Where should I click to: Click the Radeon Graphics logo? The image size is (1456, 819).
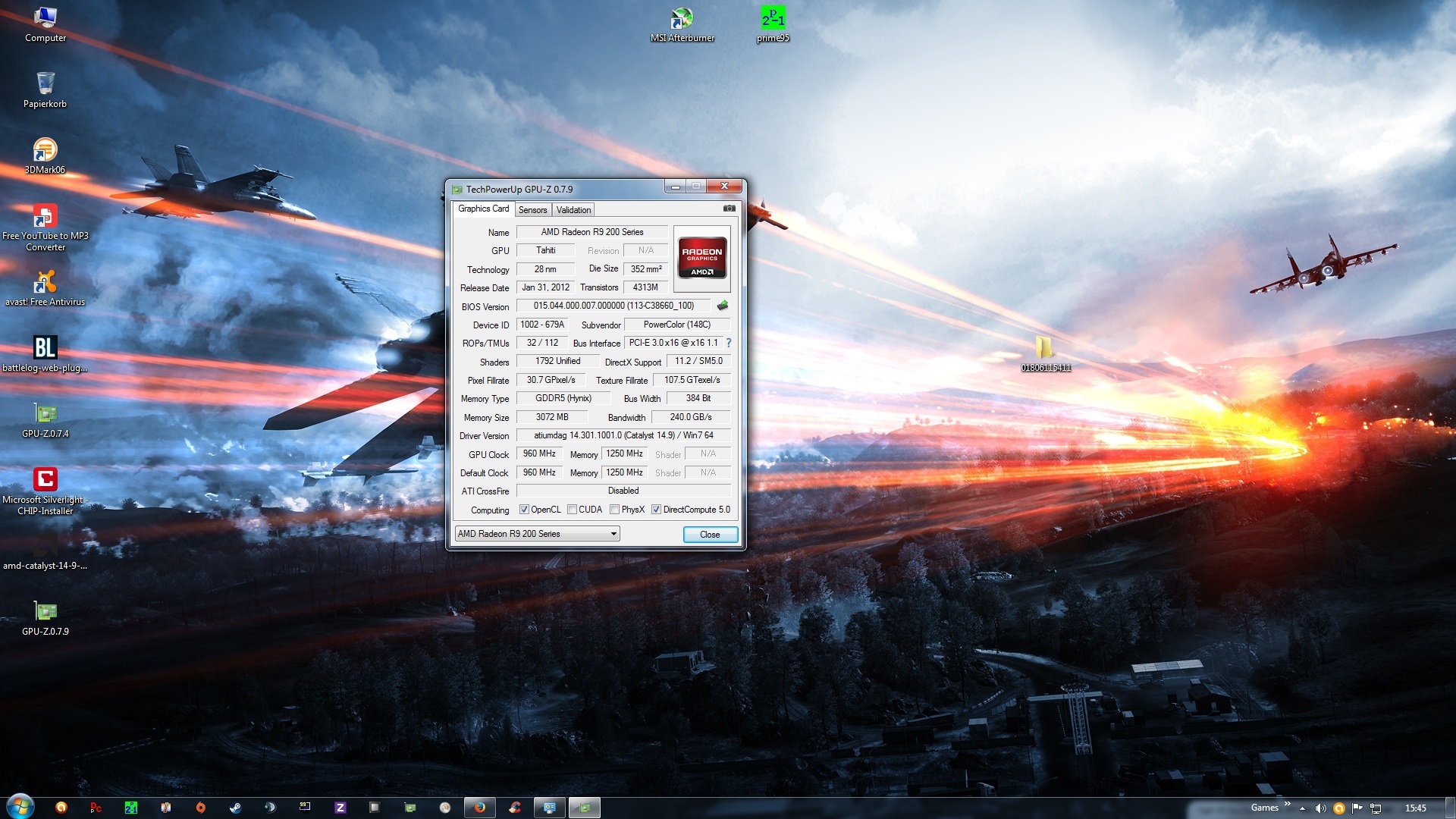(x=701, y=259)
